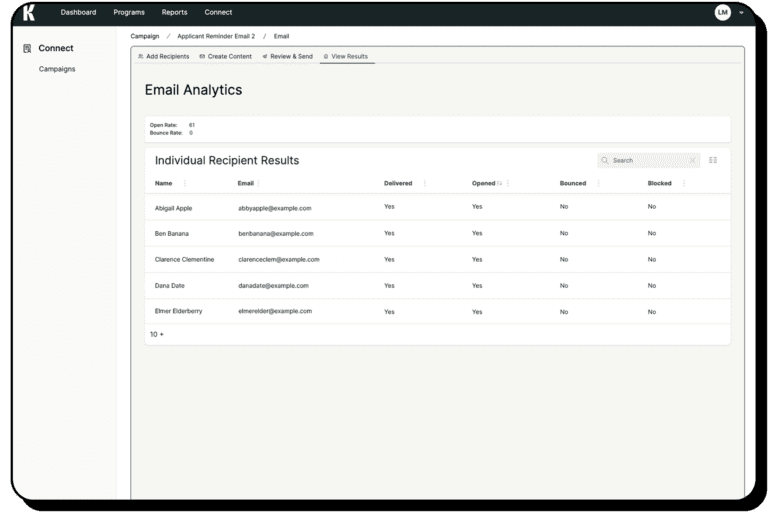Image resolution: width=768 pixels, height=512 pixels.
Task: Open Blocked column options menu
Action: coord(684,183)
